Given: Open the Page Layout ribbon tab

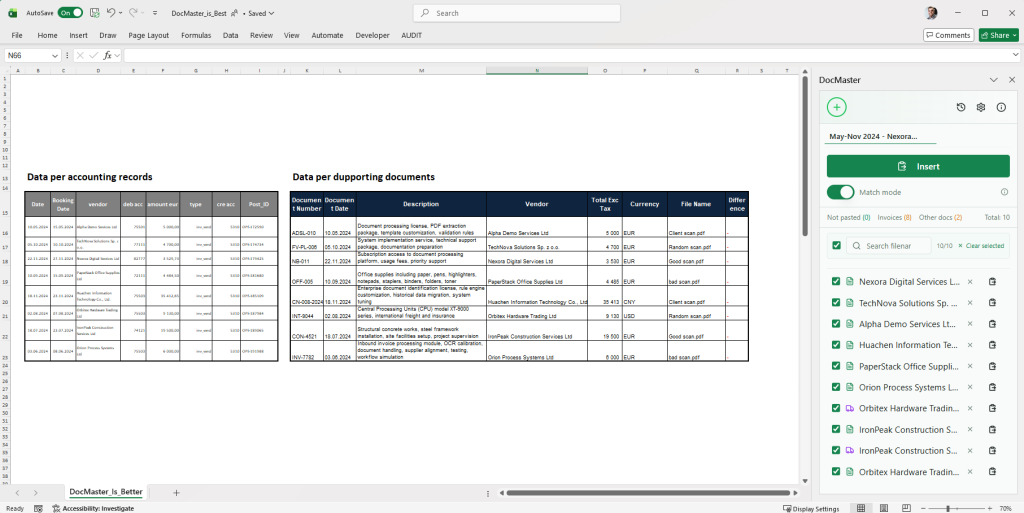Looking at the screenshot, I should (148, 35).
